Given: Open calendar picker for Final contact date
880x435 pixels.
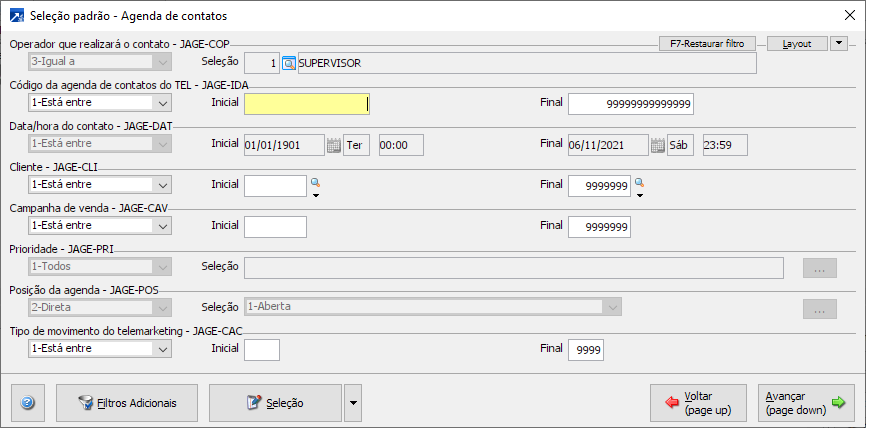Looking at the screenshot, I should coord(658,146).
